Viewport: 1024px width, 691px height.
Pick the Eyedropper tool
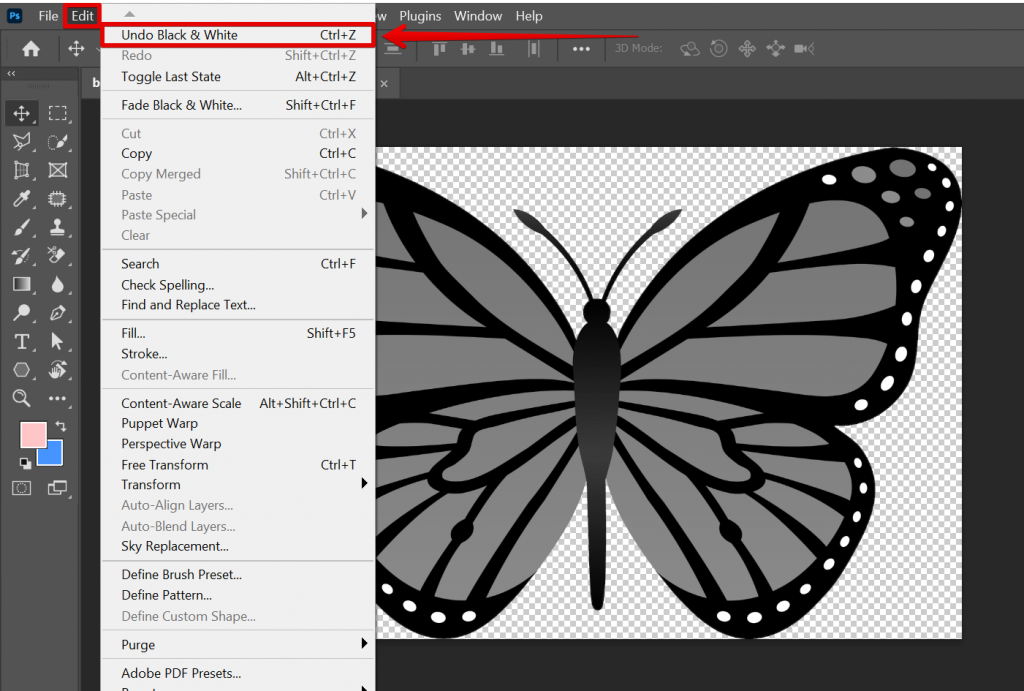(x=22, y=199)
